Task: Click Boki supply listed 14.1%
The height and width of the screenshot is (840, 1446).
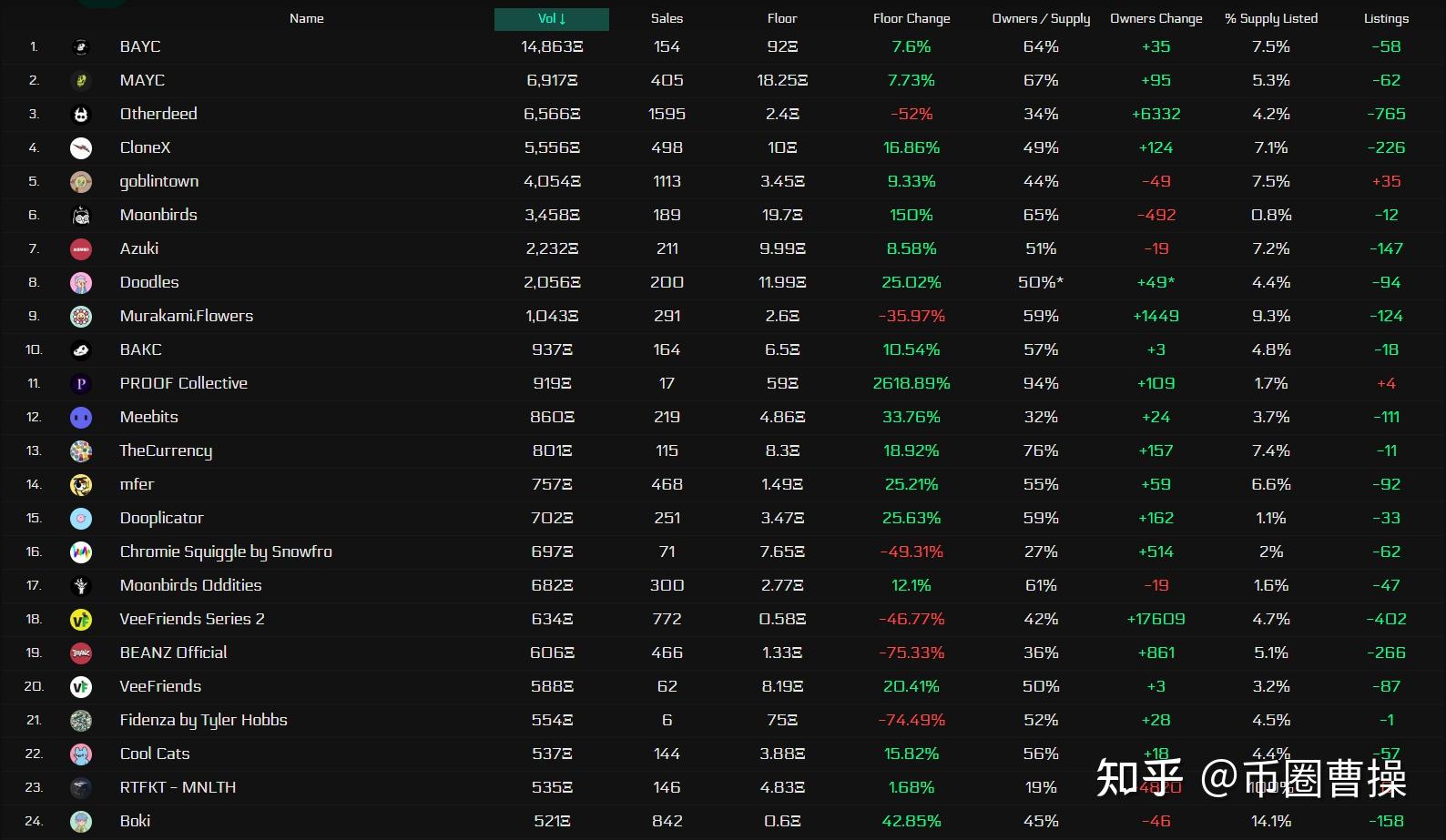Action: pos(1271,821)
